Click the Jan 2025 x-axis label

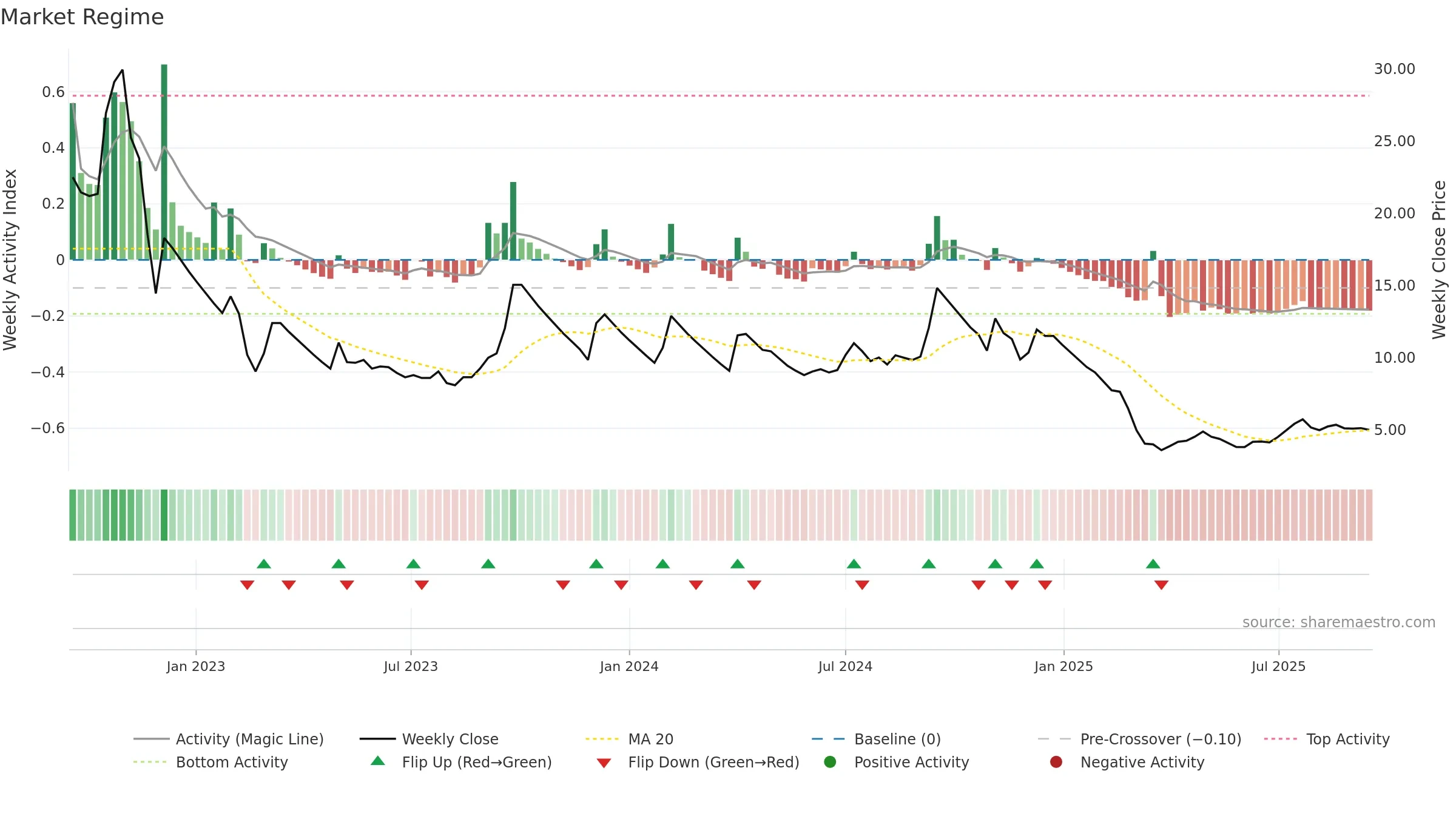click(1063, 667)
